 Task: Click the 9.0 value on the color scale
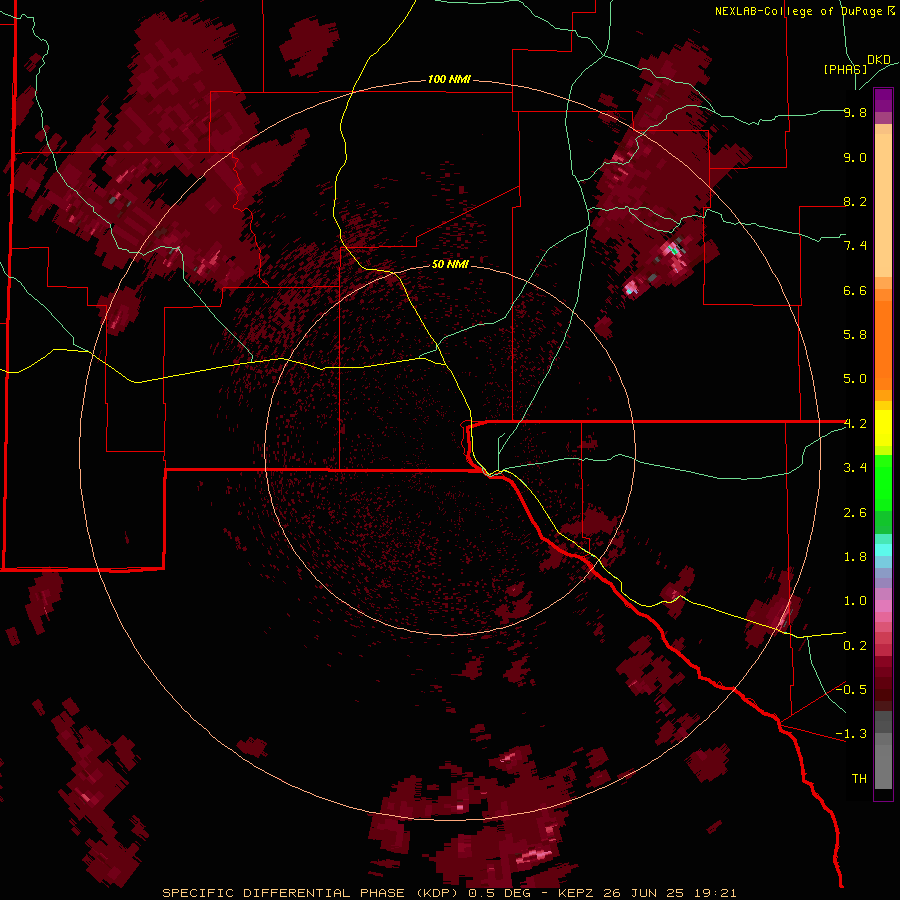855,157
